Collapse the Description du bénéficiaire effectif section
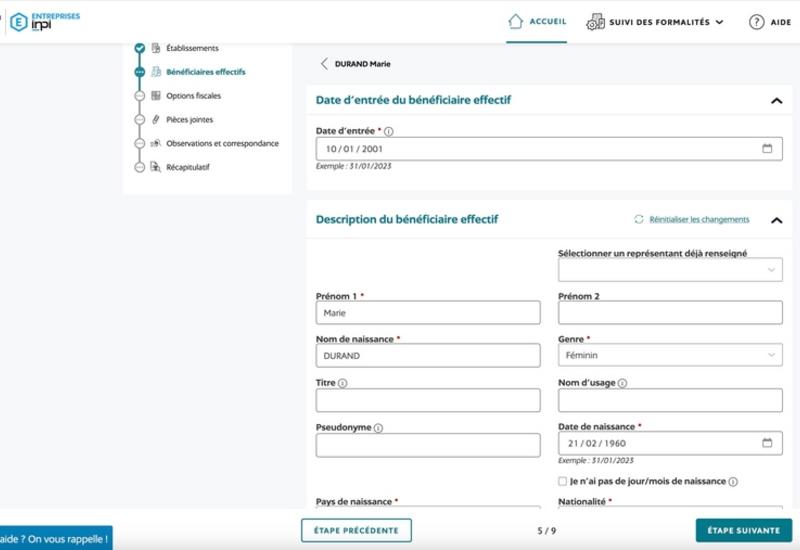Screen dimensions: 800x550 pyautogui.click(x=775, y=220)
